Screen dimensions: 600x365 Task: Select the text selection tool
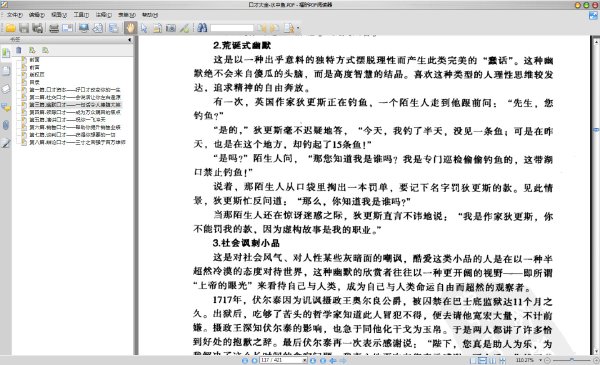(x=157, y=28)
